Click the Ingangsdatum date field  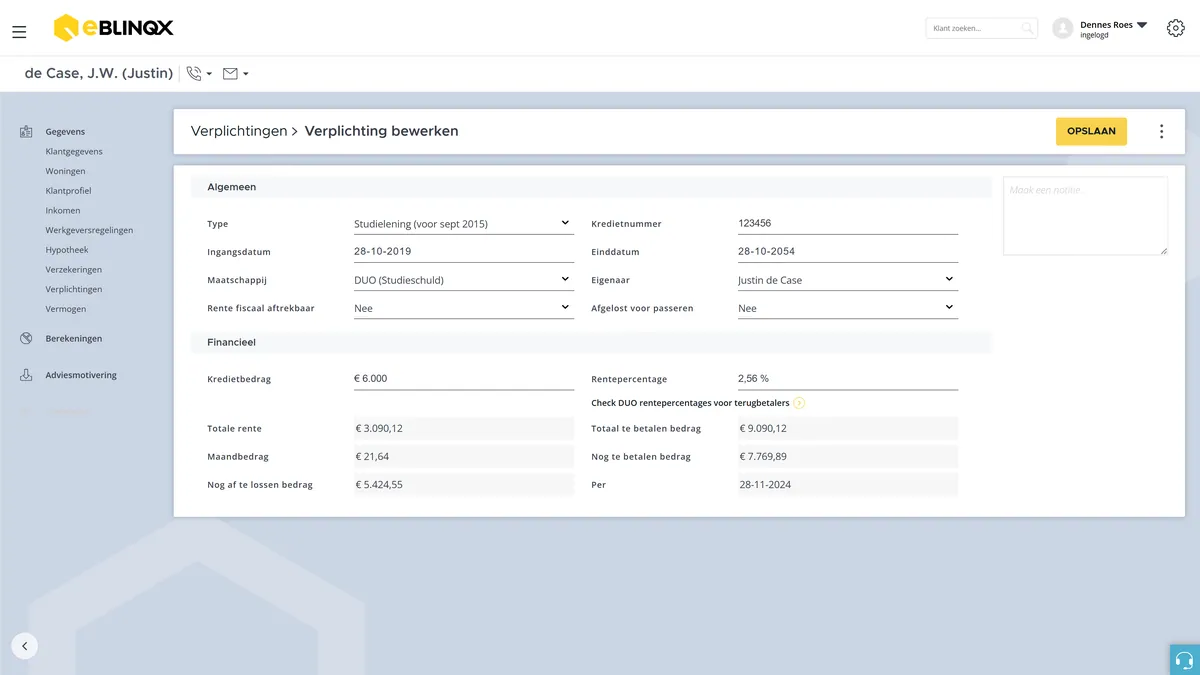pos(463,252)
